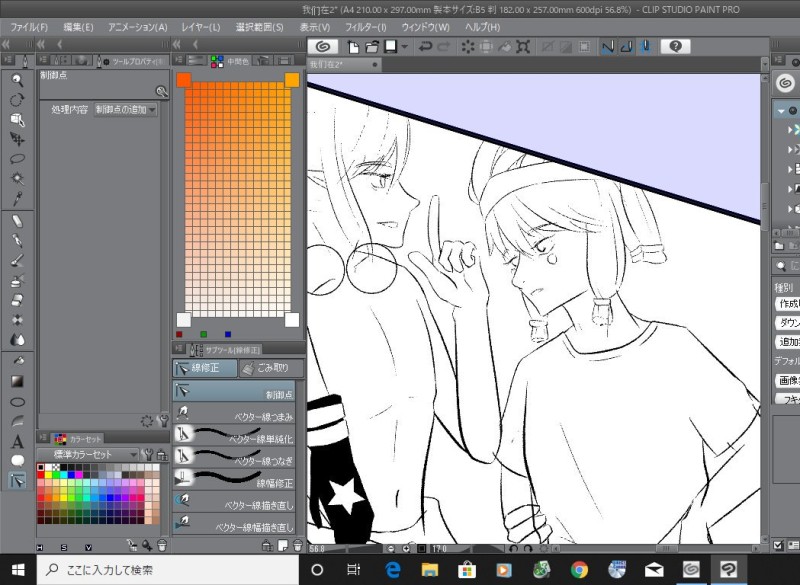The width and height of the screenshot is (800, 585).
Task: Select the Balloon tool
Action: tap(17, 461)
